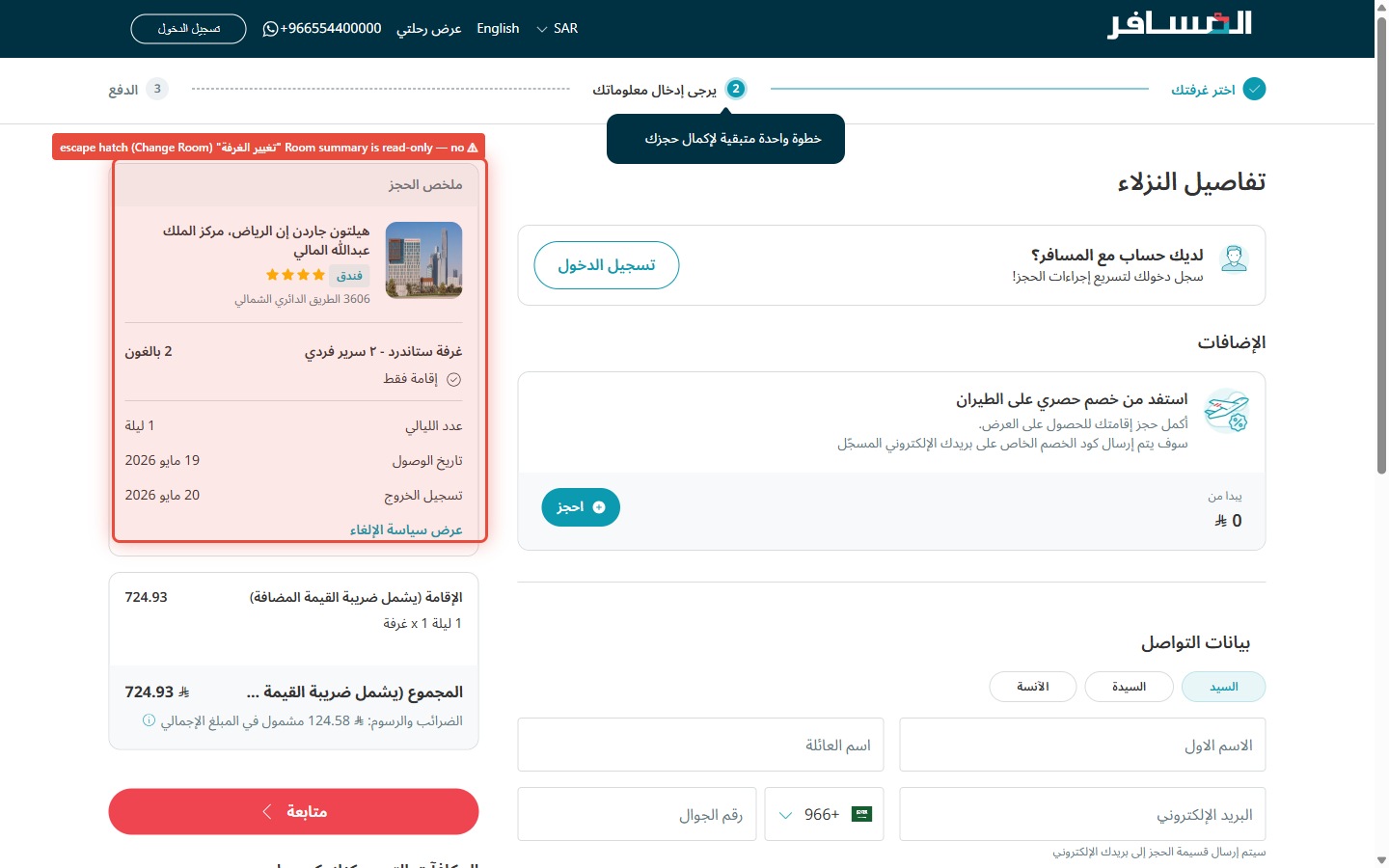This screenshot has width=1389, height=868.
Task: Click the arrival date 19 مايو 2026
Action: pyautogui.click(x=162, y=461)
